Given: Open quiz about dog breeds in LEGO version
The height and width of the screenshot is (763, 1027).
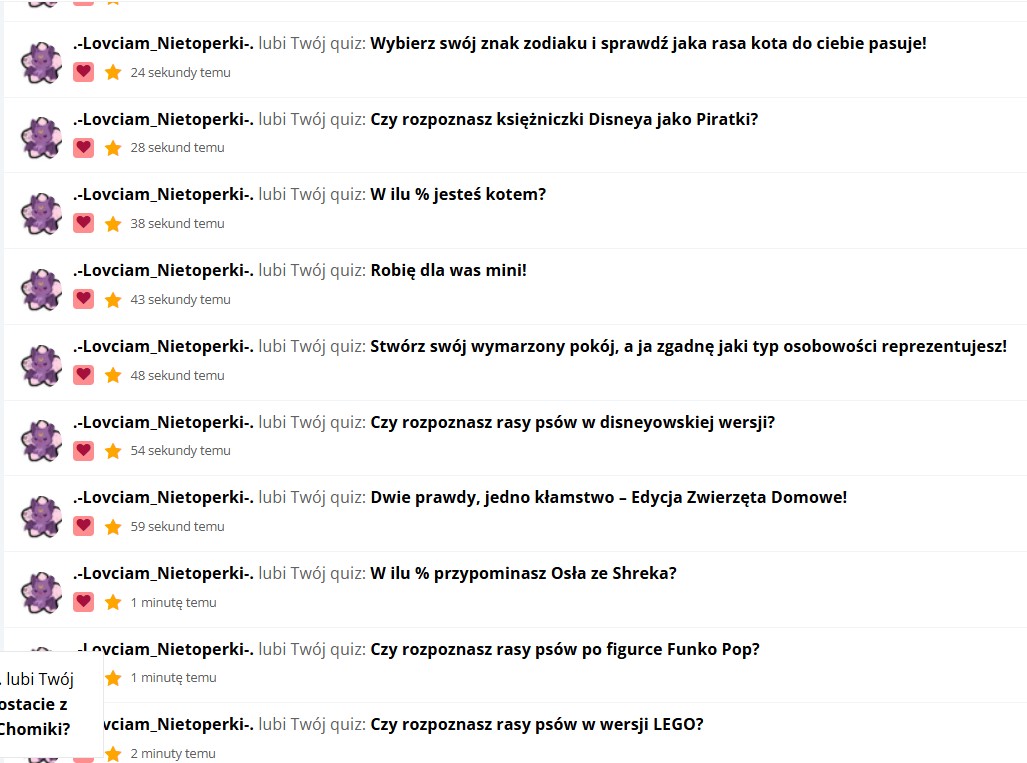Looking at the screenshot, I should click(537, 725).
